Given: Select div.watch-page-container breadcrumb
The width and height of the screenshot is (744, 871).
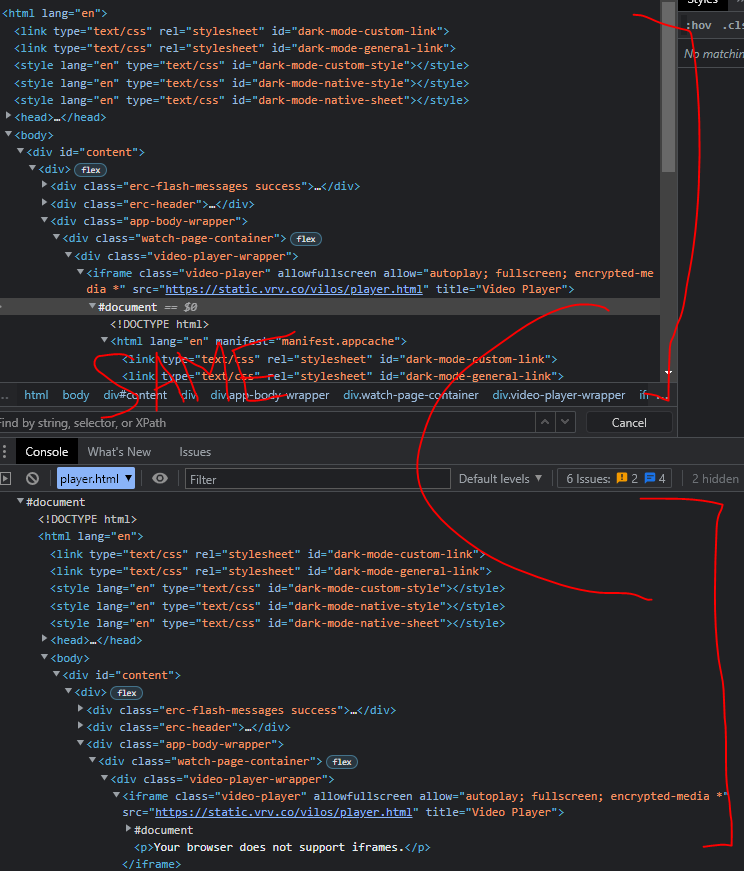Looking at the screenshot, I should pyautogui.click(x=411, y=395).
